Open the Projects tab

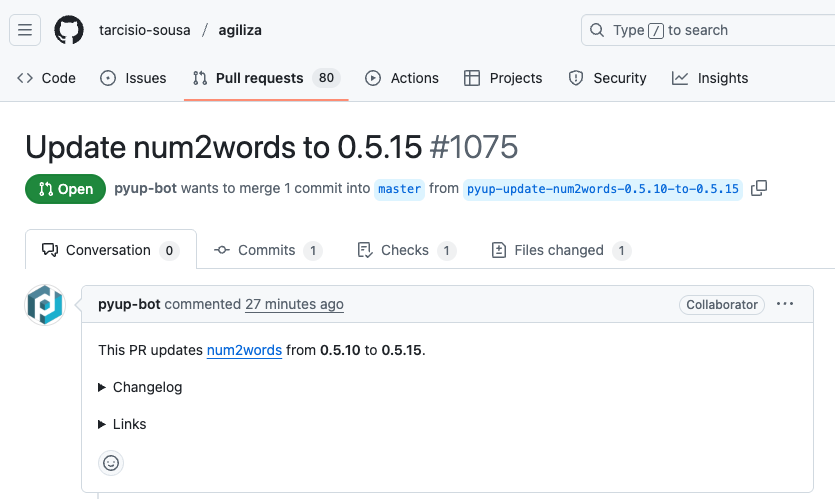click(503, 78)
